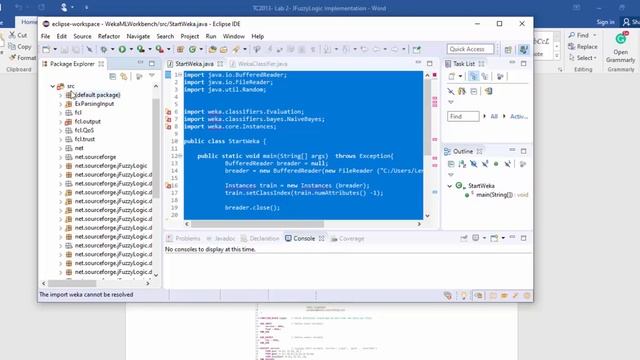Click the Search flashlight toolbar icon
This screenshot has width=640, height=360.
(236, 49)
